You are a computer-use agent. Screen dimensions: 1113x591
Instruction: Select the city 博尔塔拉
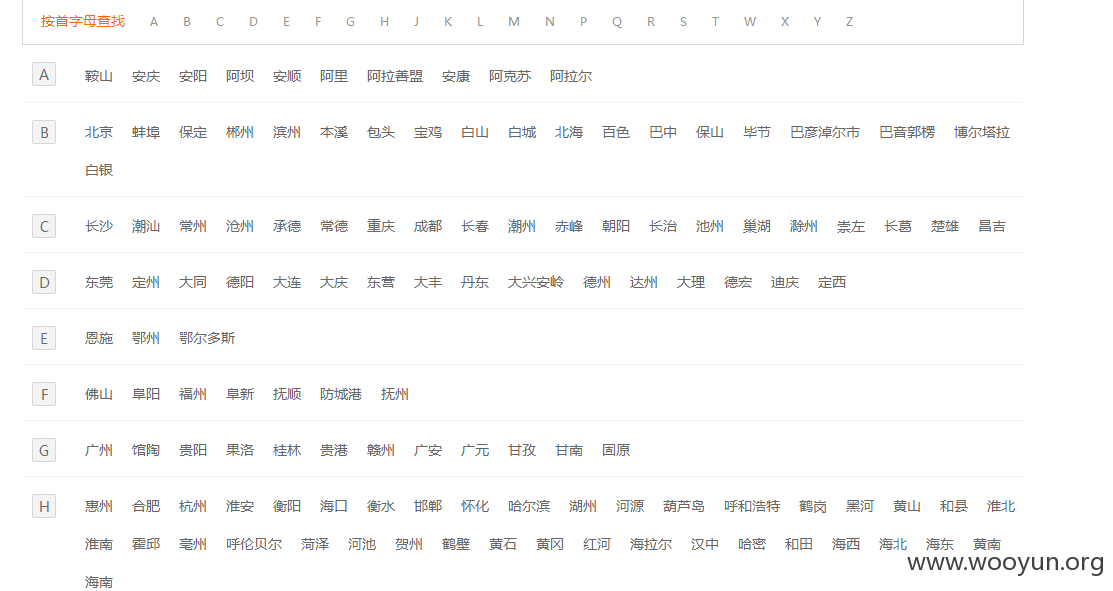982,132
